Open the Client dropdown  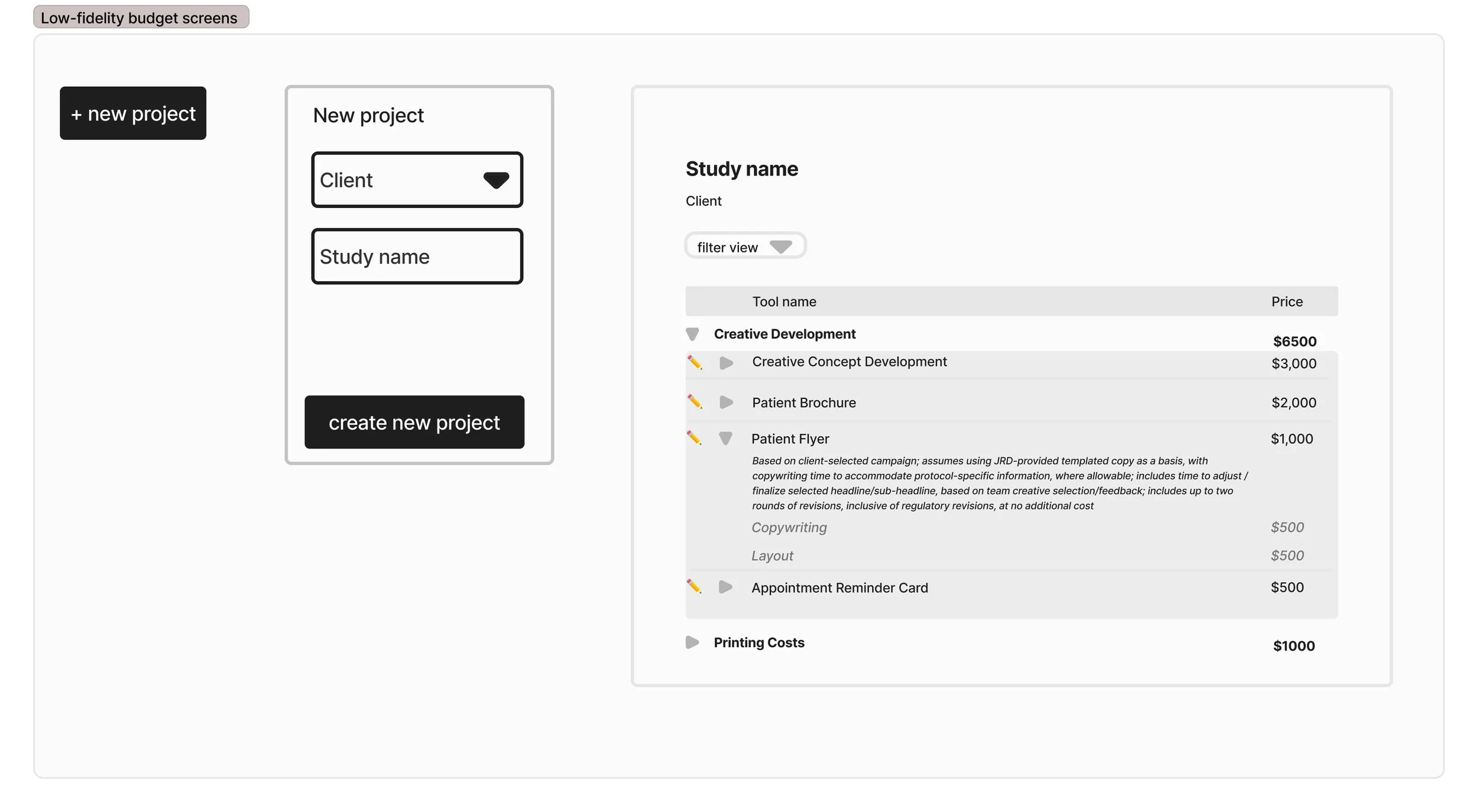417,180
